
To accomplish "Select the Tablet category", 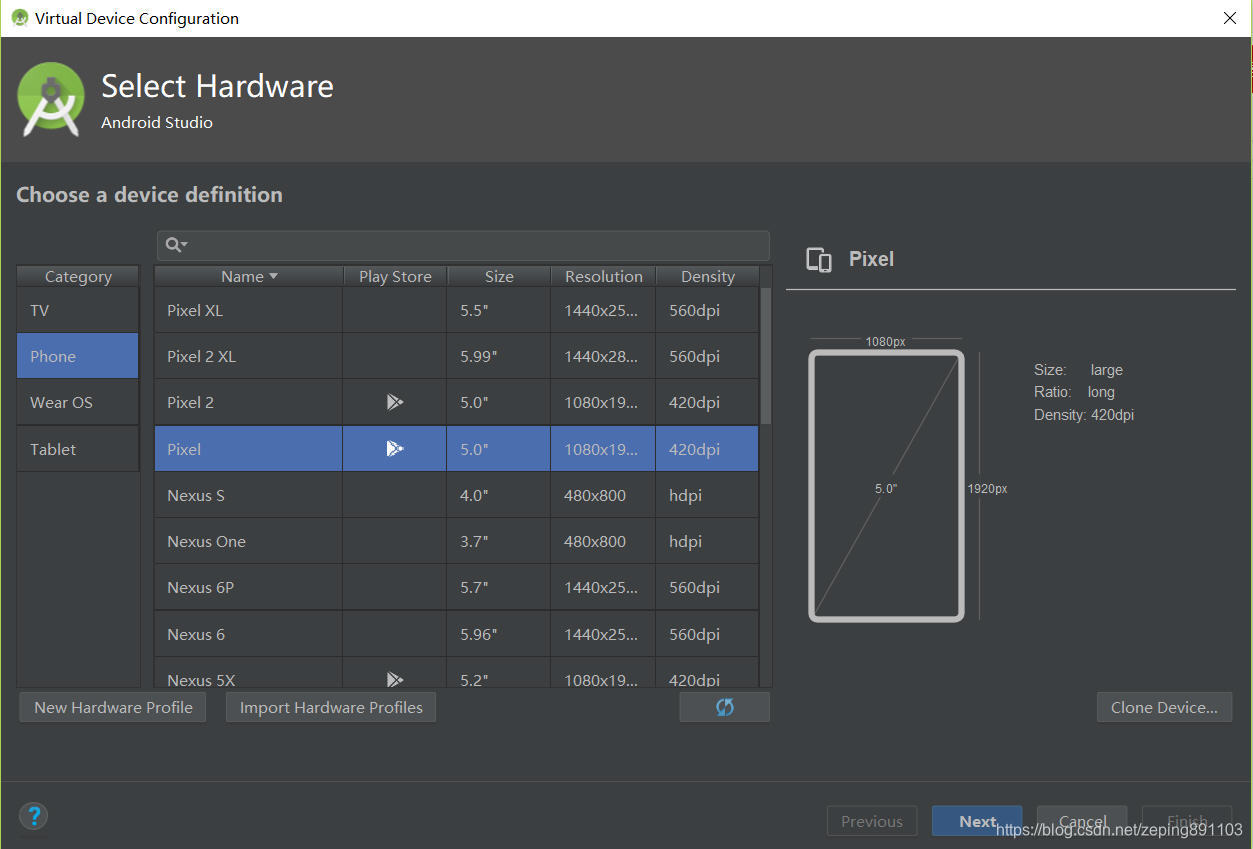I will tap(78, 449).
